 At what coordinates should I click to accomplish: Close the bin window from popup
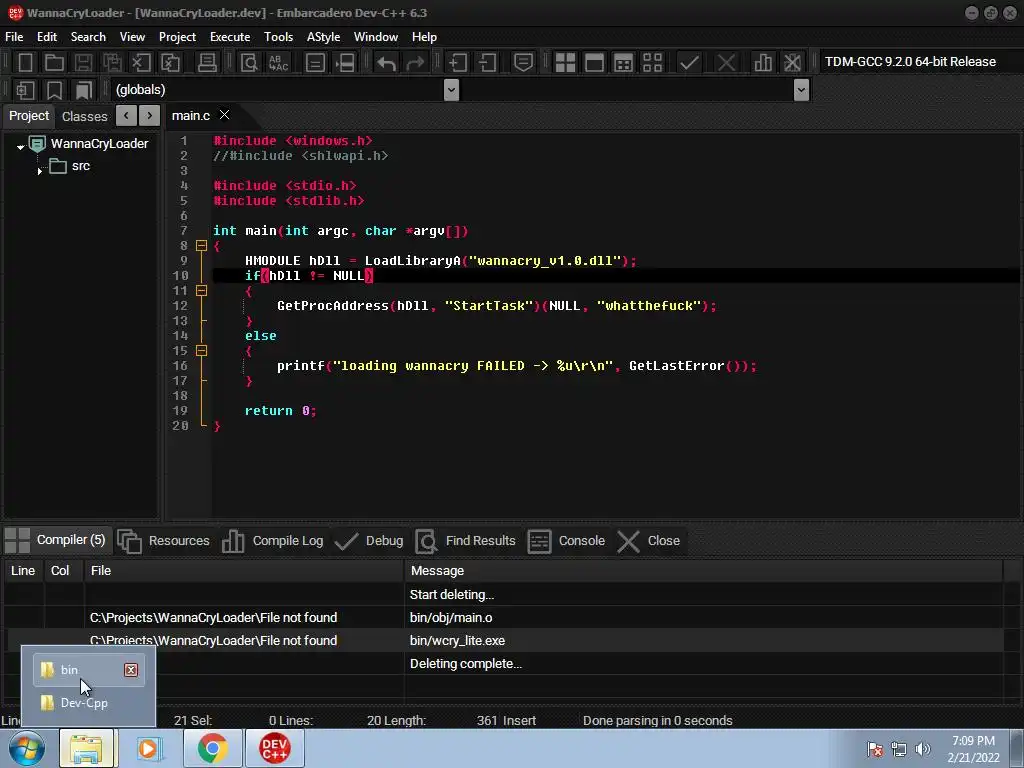[x=131, y=670]
